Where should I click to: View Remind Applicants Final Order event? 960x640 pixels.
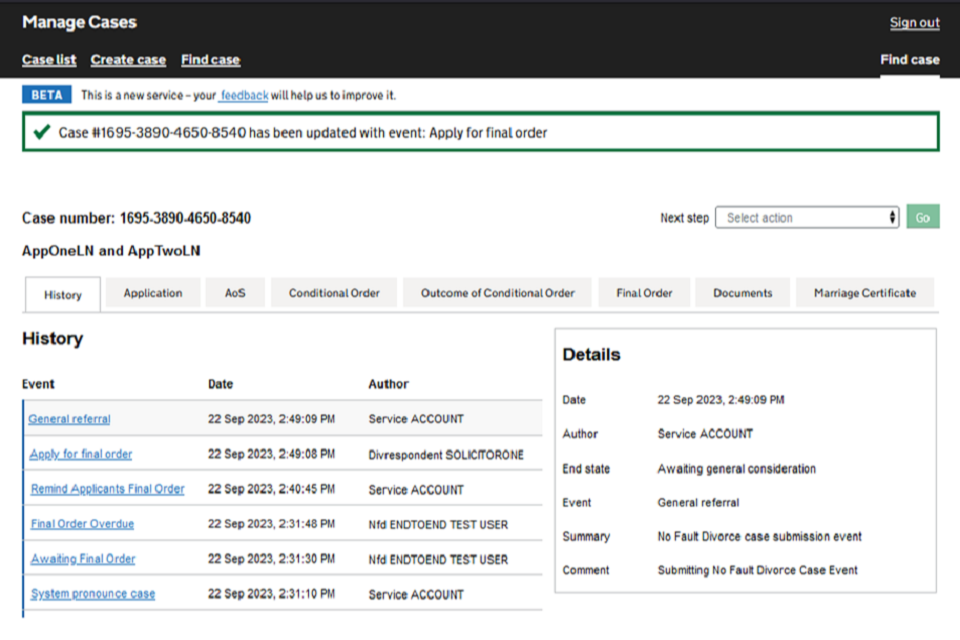(108, 489)
